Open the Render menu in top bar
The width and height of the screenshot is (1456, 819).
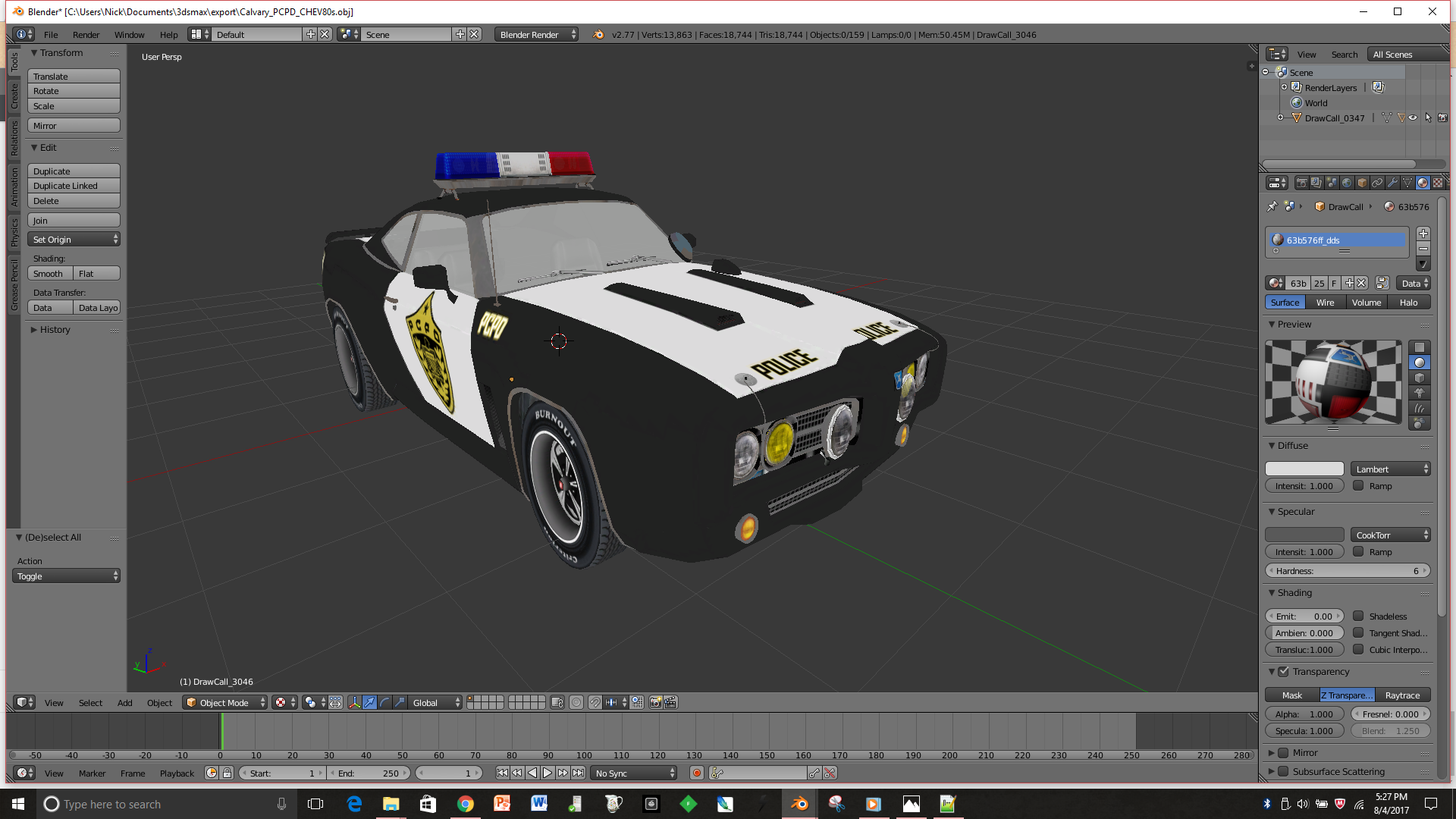click(86, 35)
